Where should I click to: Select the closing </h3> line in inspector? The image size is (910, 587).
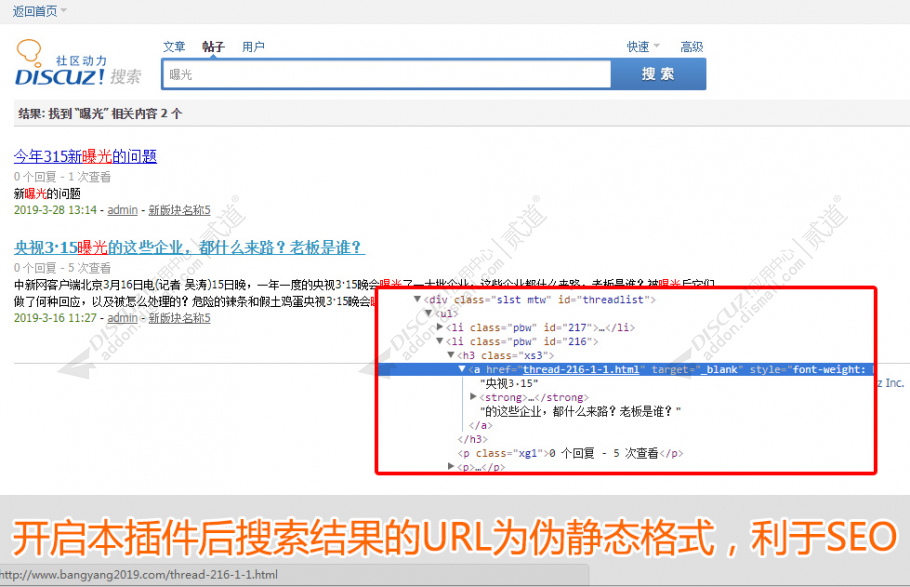[472, 439]
